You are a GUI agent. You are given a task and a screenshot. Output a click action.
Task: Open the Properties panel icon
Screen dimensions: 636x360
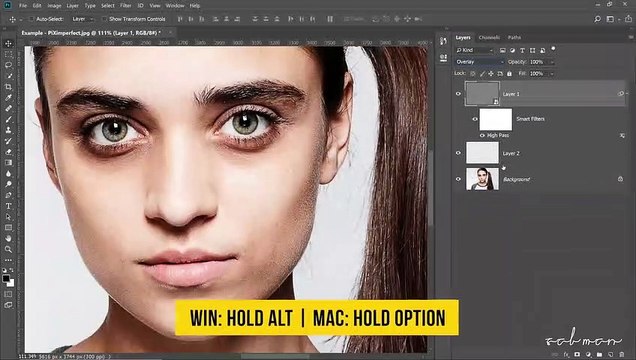[443, 58]
